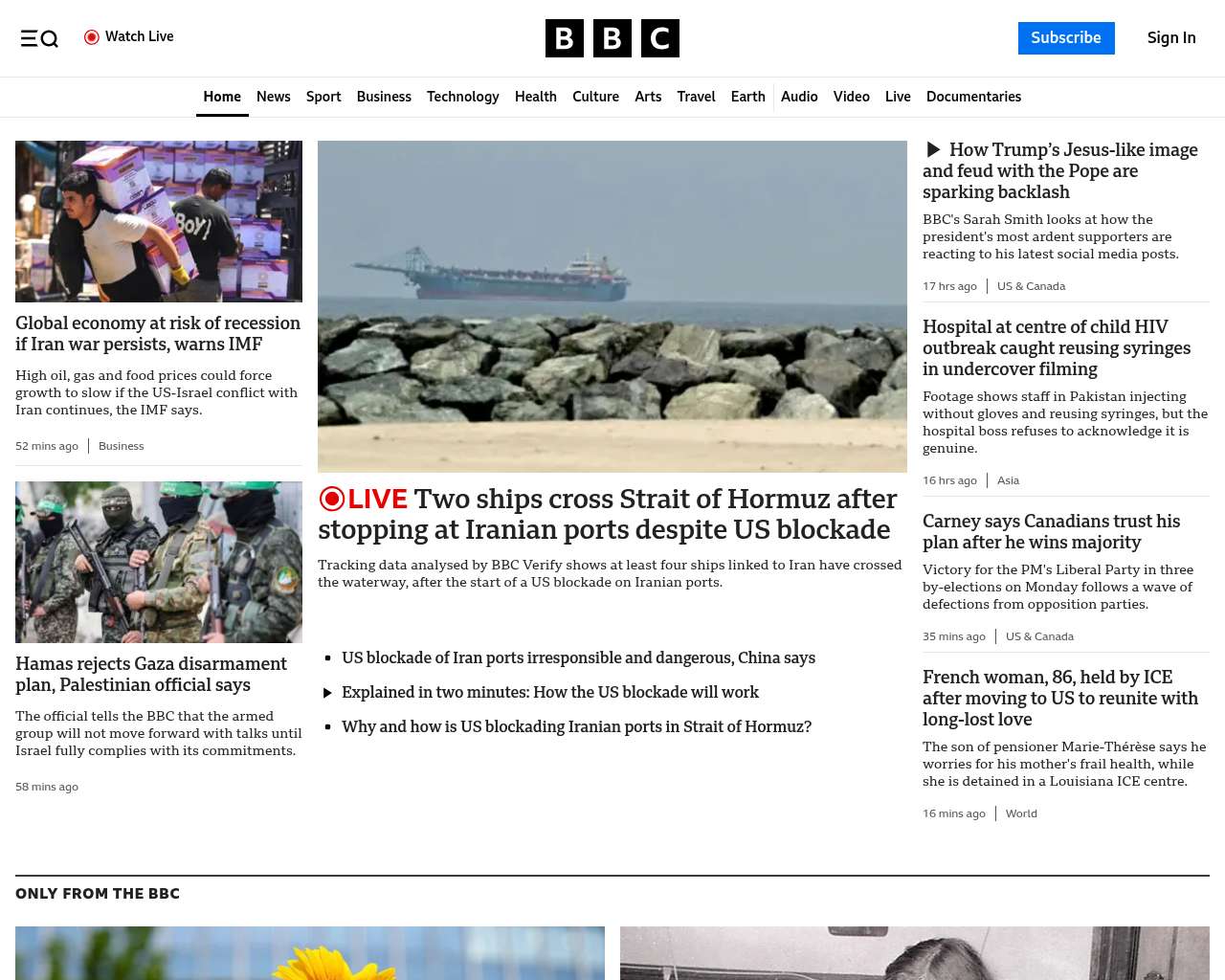
Task: Go to the Arts section
Action: 648,97
